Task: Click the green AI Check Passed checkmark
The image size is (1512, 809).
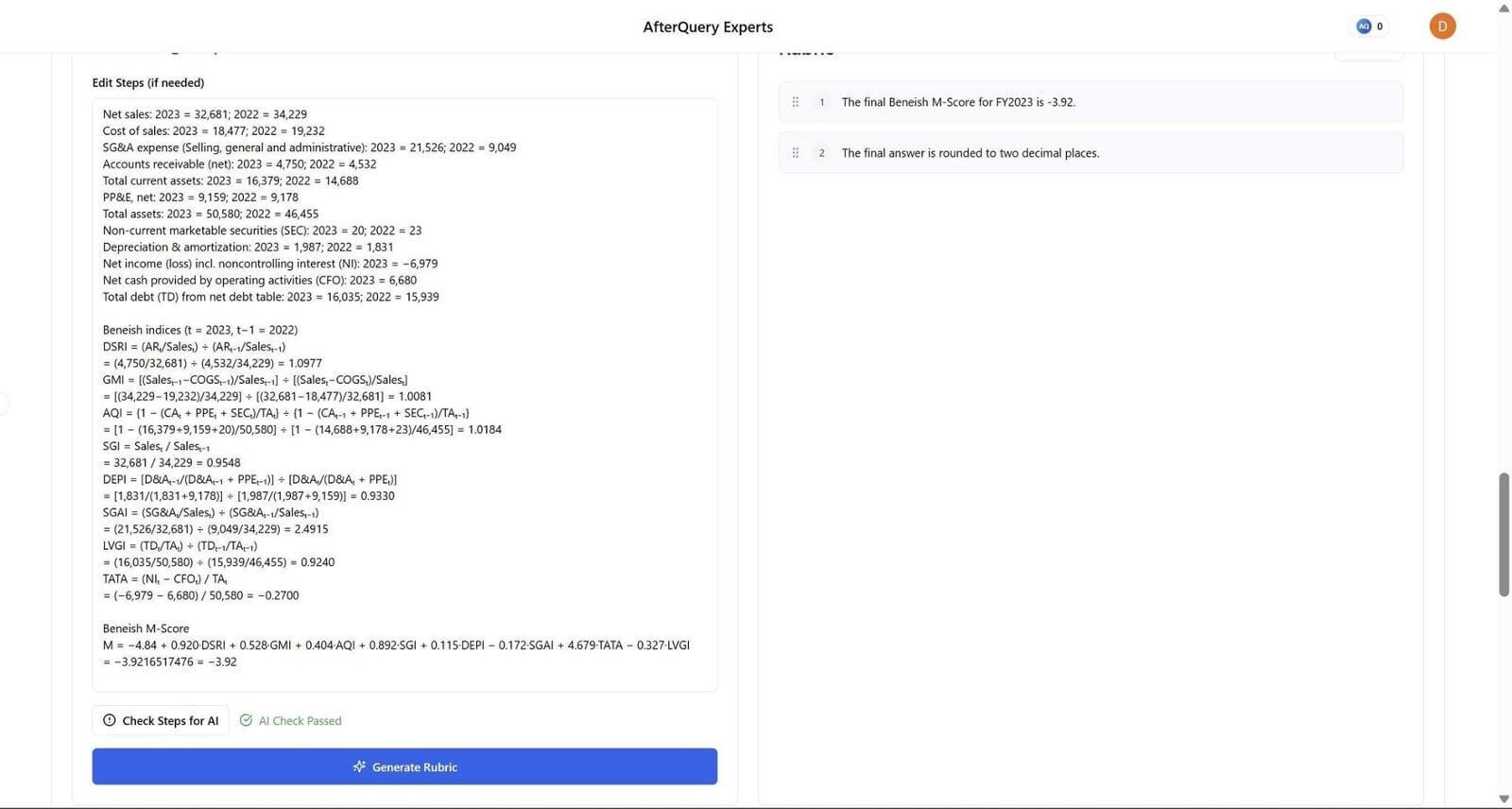Action: [x=246, y=721]
